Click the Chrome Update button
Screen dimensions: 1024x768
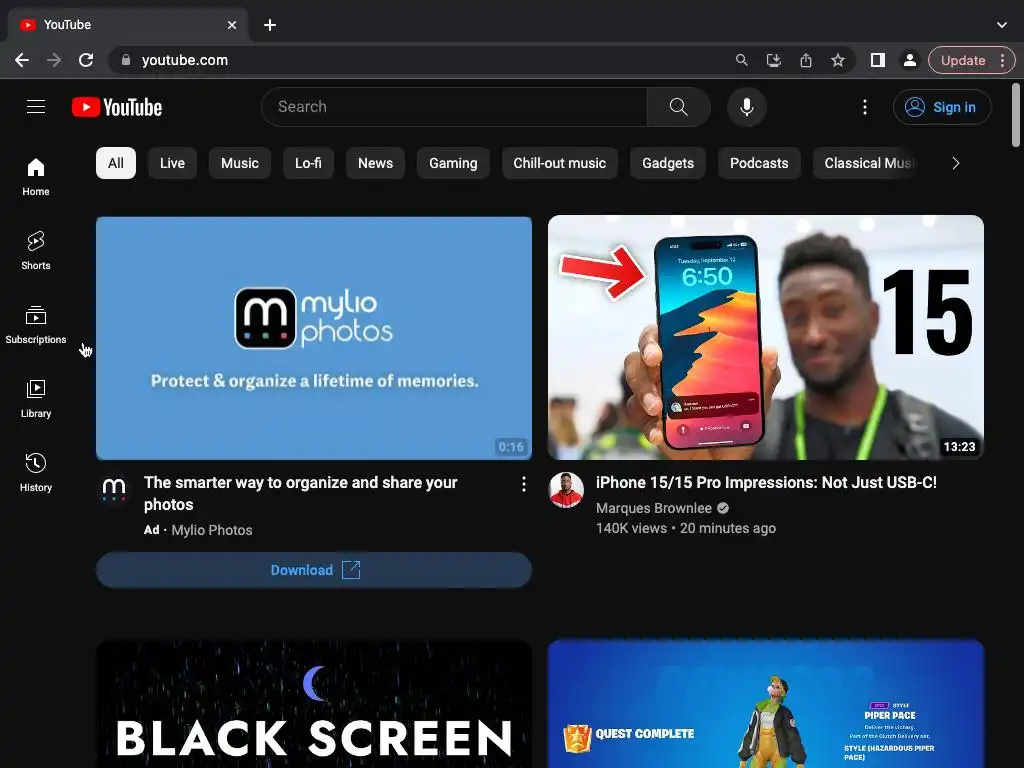point(963,60)
